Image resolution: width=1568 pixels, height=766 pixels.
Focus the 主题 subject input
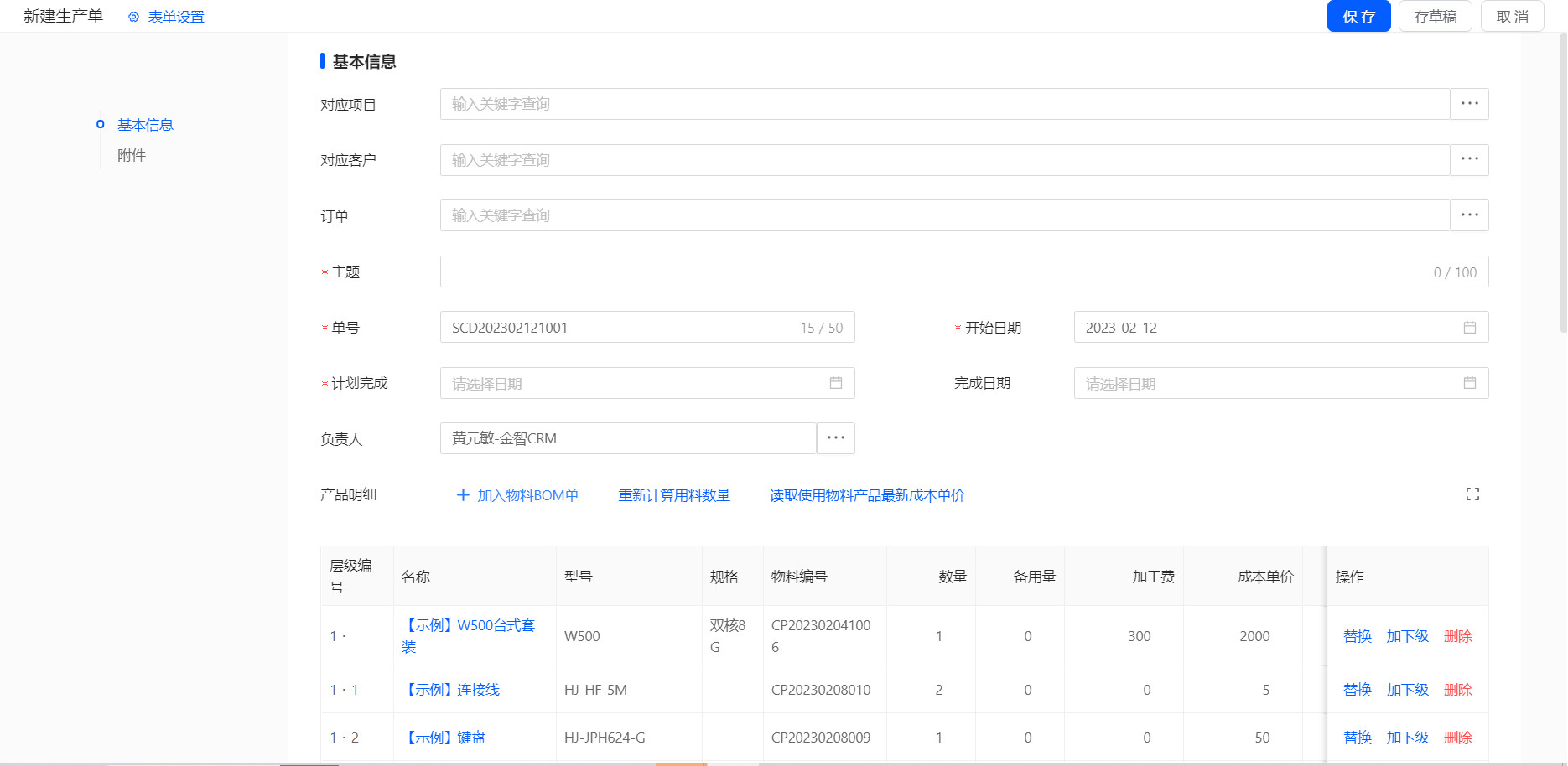pyautogui.click(x=964, y=272)
